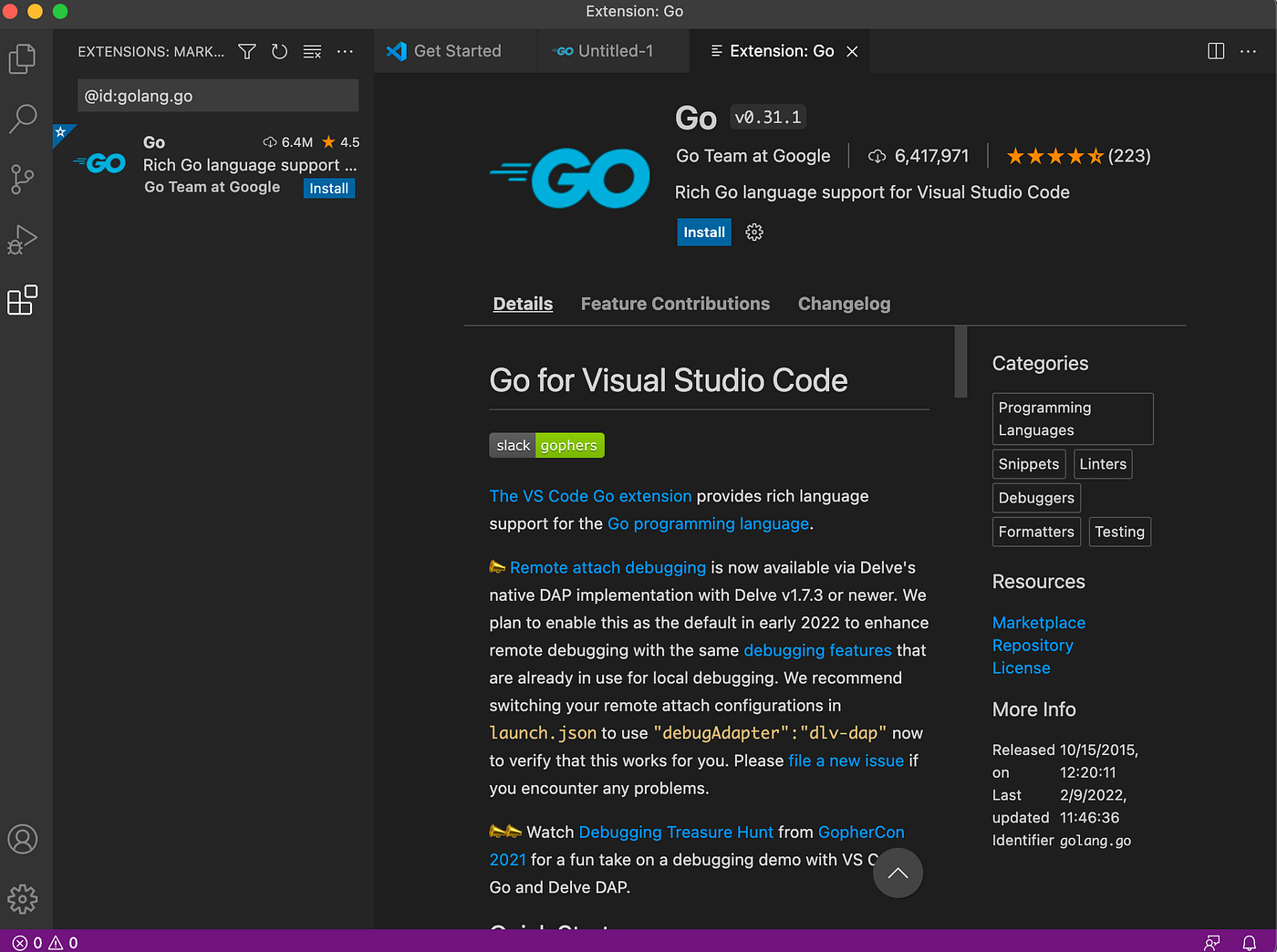Open the editor more actions menu

pyautogui.click(x=1248, y=51)
